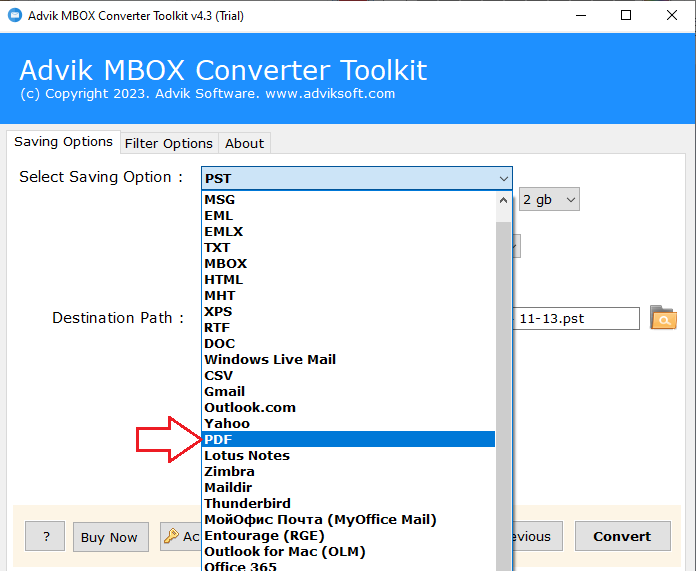Screen dimensions: 696x571
Task: Select TXT format in the list
Action: tap(348, 248)
